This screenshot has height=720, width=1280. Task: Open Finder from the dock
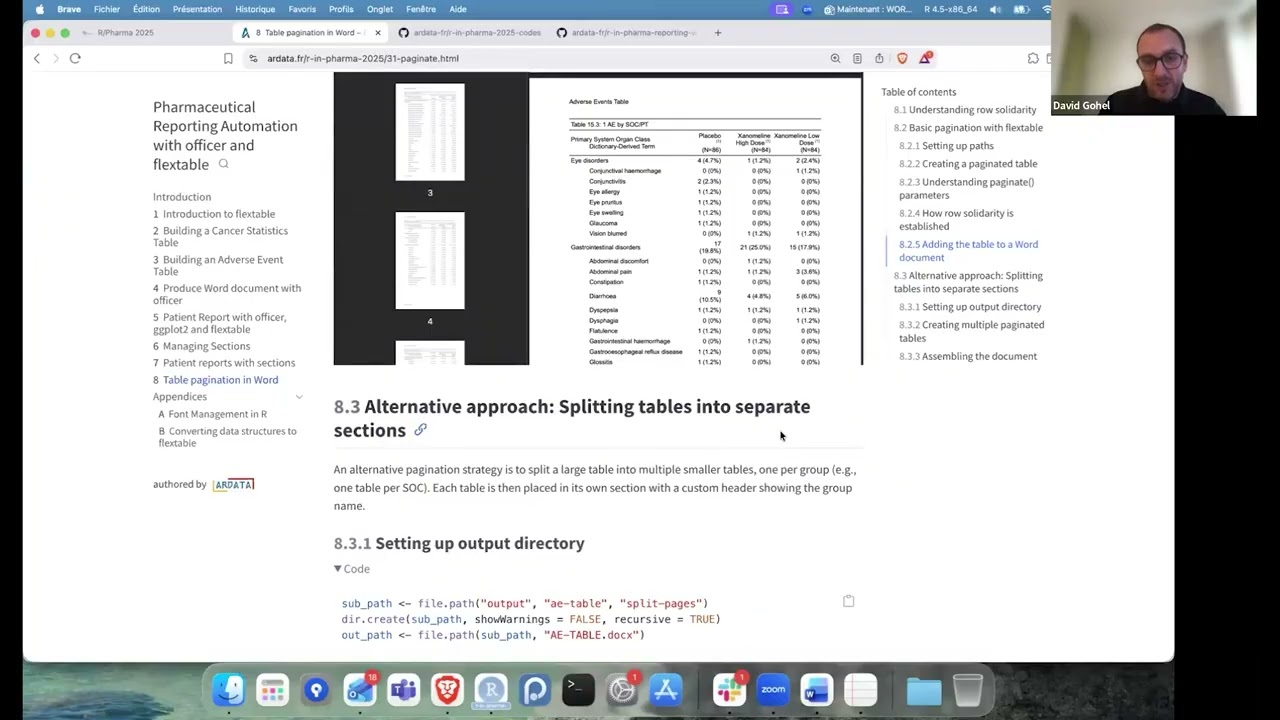tap(229, 690)
